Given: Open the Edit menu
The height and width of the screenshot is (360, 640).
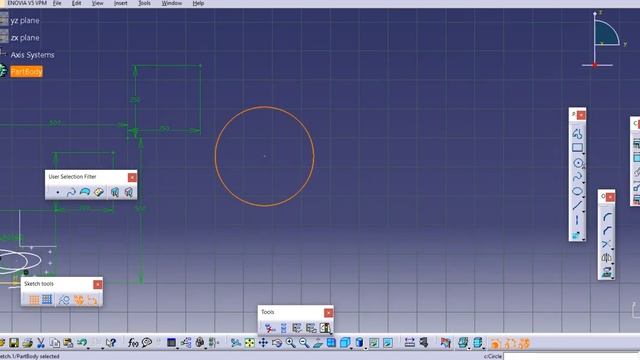Looking at the screenshot, I should point(76,3).
